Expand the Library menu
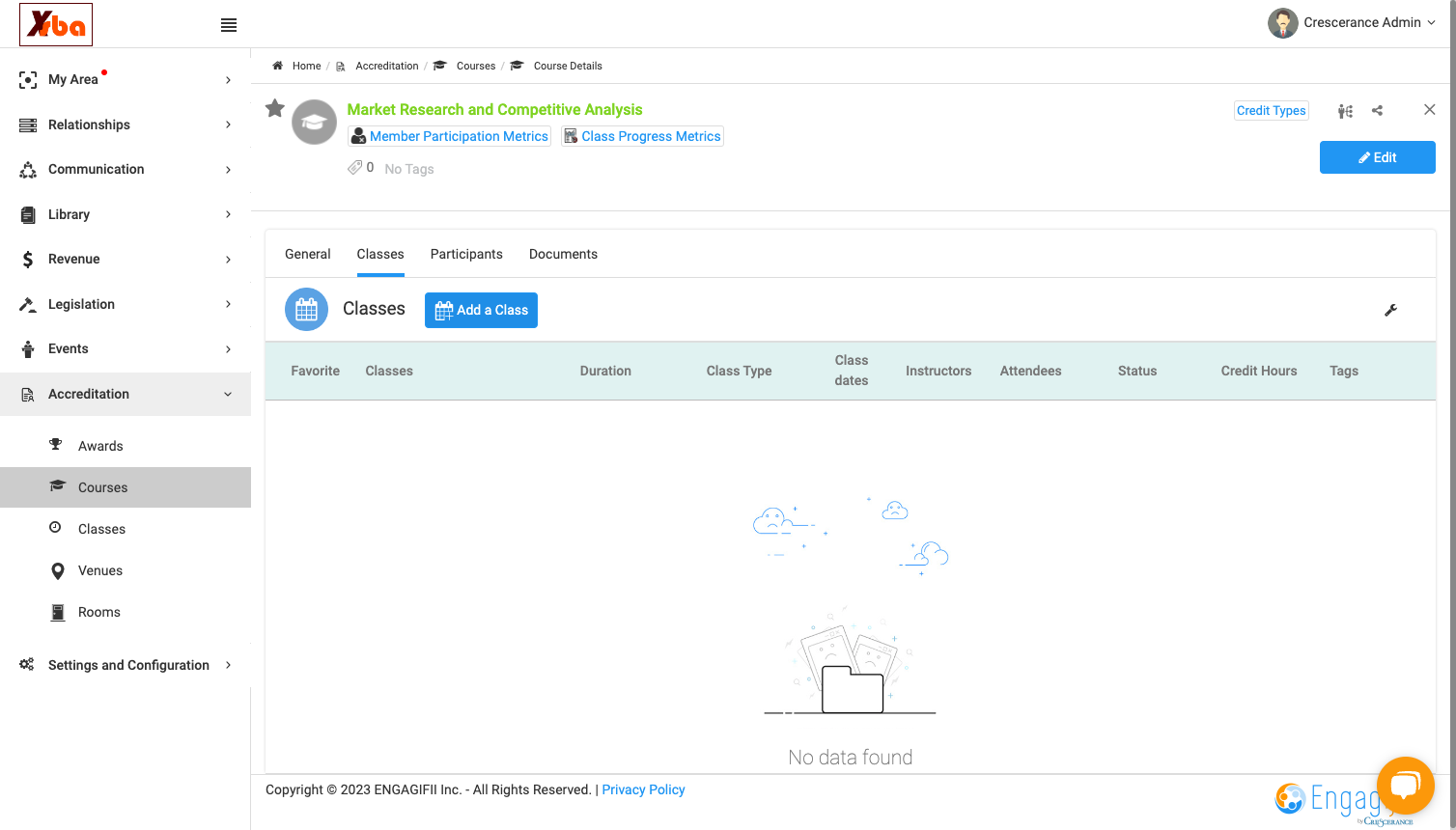The image size is (1456, 830). click(126, 214)
